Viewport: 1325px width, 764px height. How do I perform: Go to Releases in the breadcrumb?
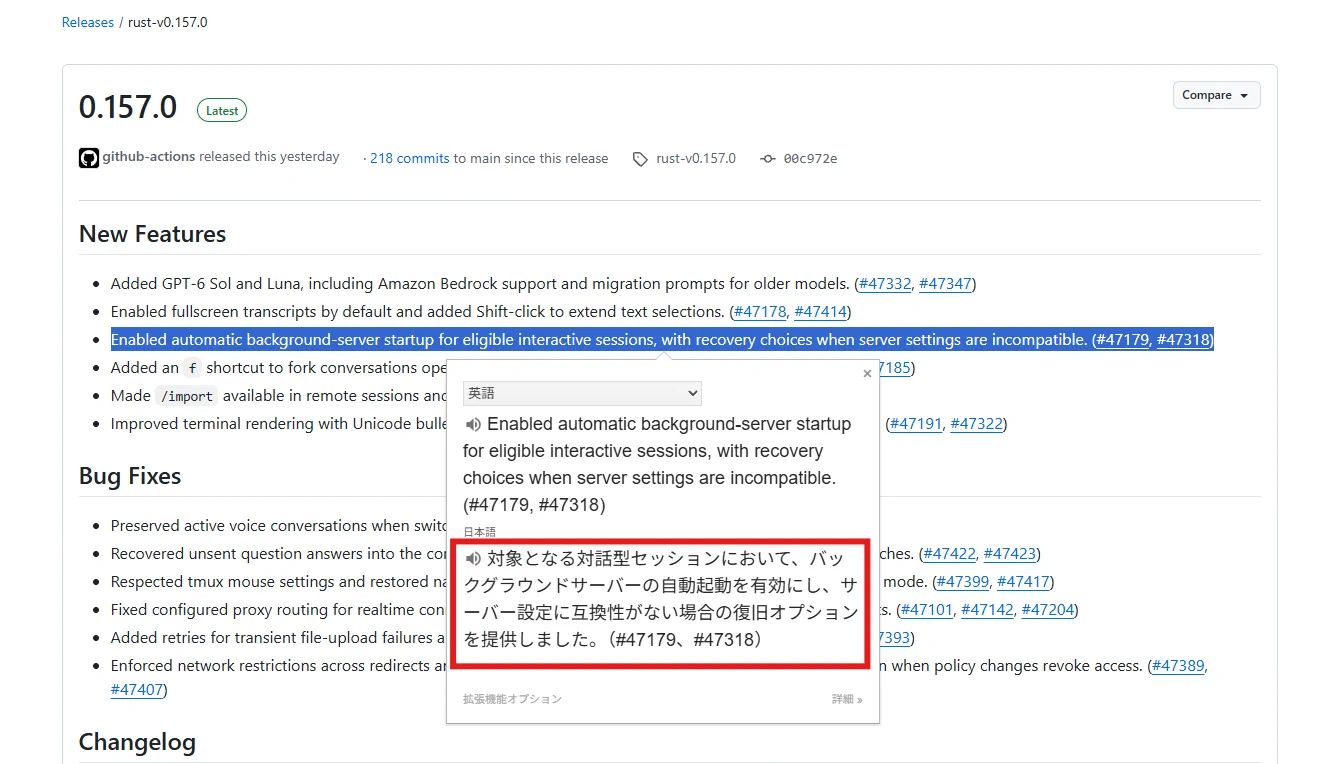(x=88, y=22)
